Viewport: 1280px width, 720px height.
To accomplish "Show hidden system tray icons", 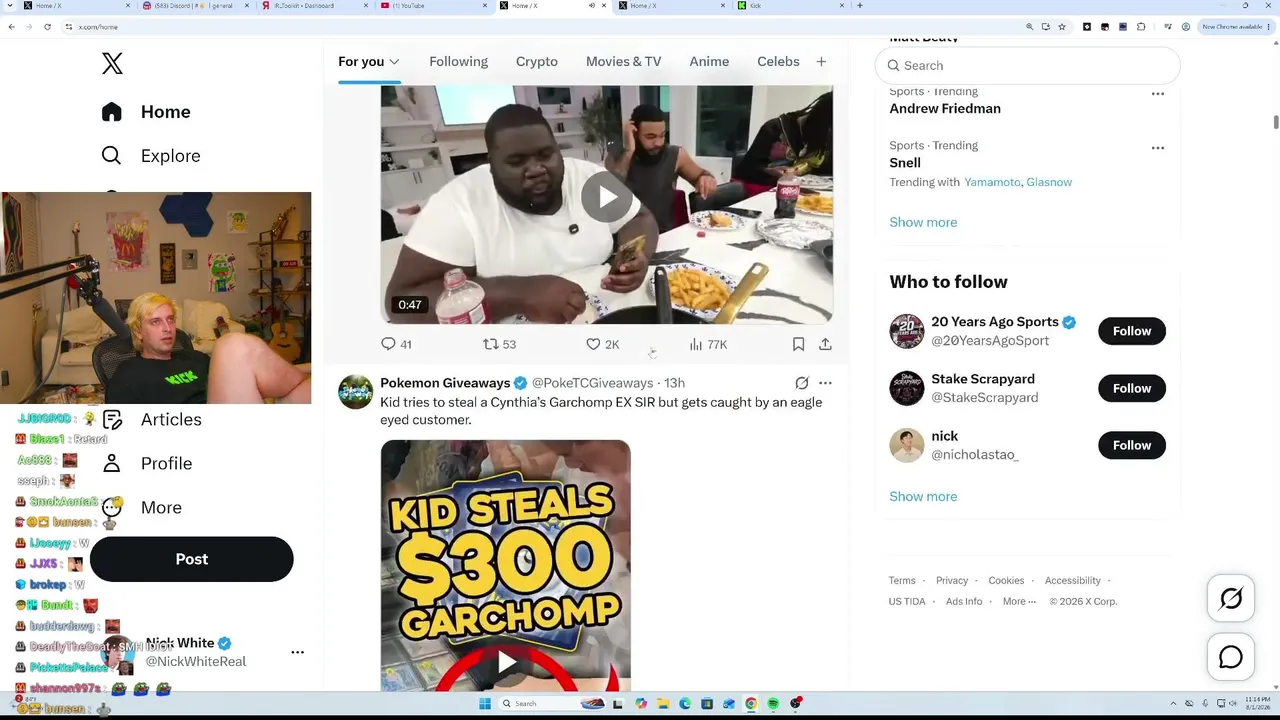I will tap(1175, 704).
